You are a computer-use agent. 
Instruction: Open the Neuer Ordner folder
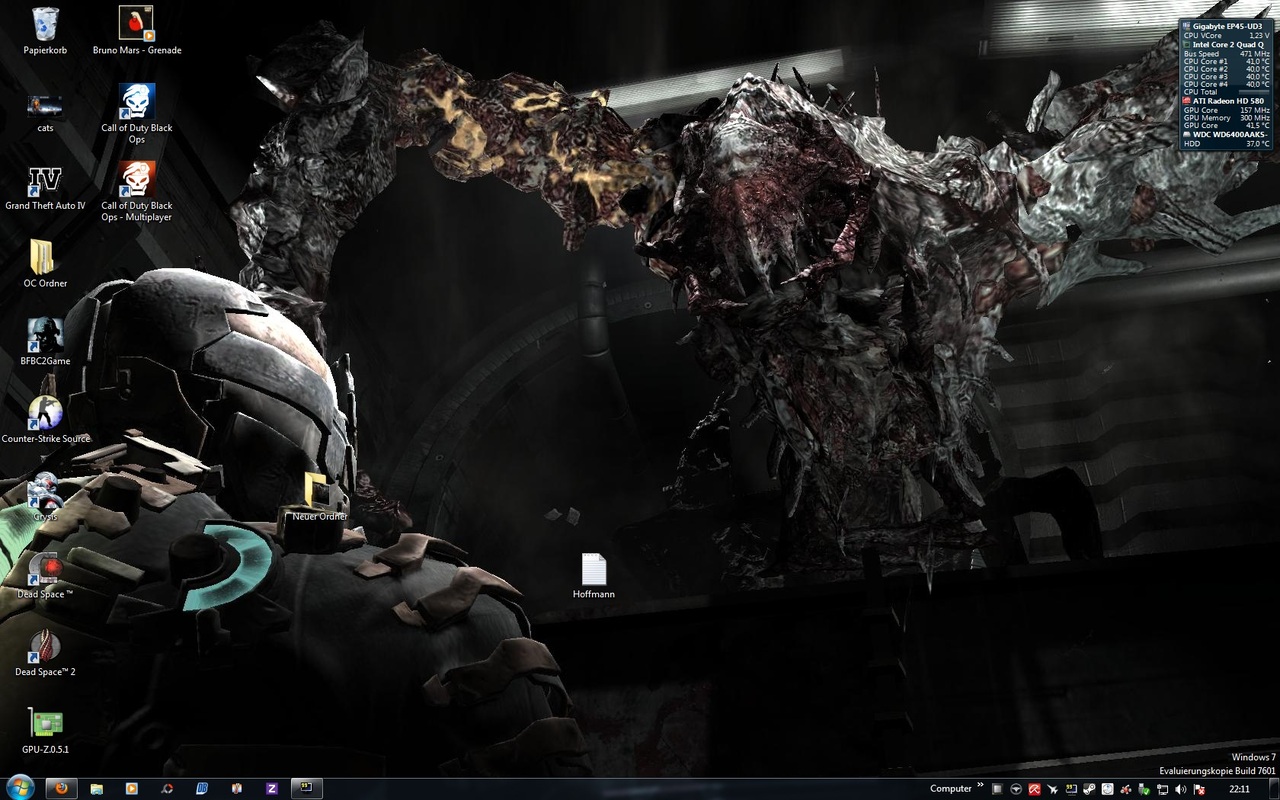pyautogui.click(x=319, y=497)
